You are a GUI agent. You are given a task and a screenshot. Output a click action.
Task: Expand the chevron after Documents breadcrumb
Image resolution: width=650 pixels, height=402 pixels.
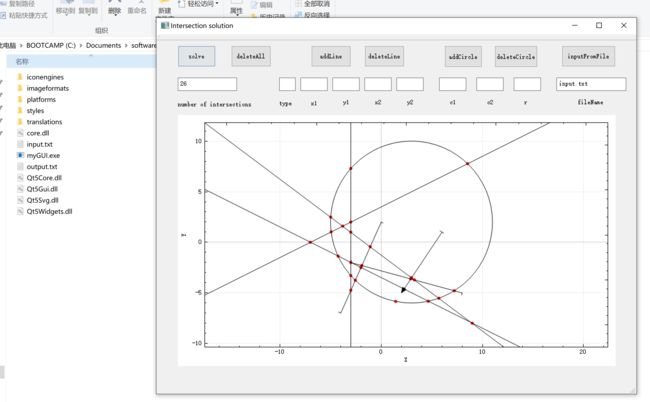pos(126,45)
